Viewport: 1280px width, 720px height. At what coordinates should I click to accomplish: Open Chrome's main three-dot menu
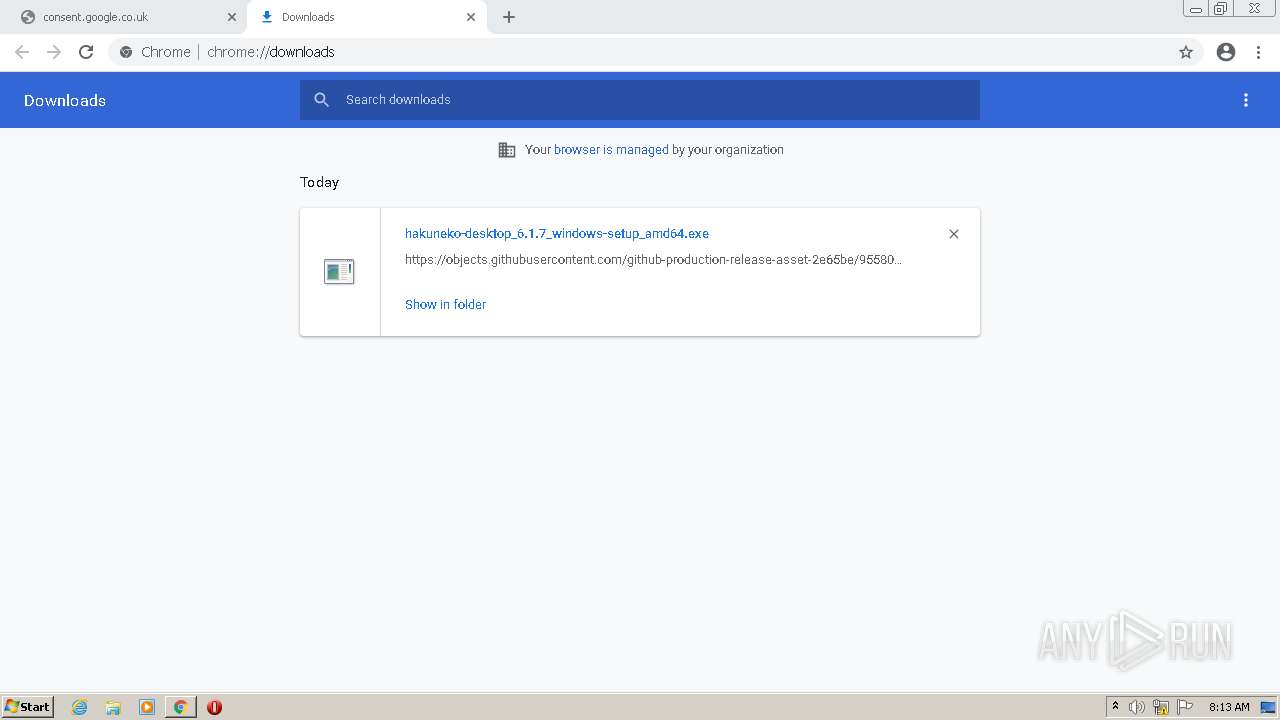click(1259, 52)
